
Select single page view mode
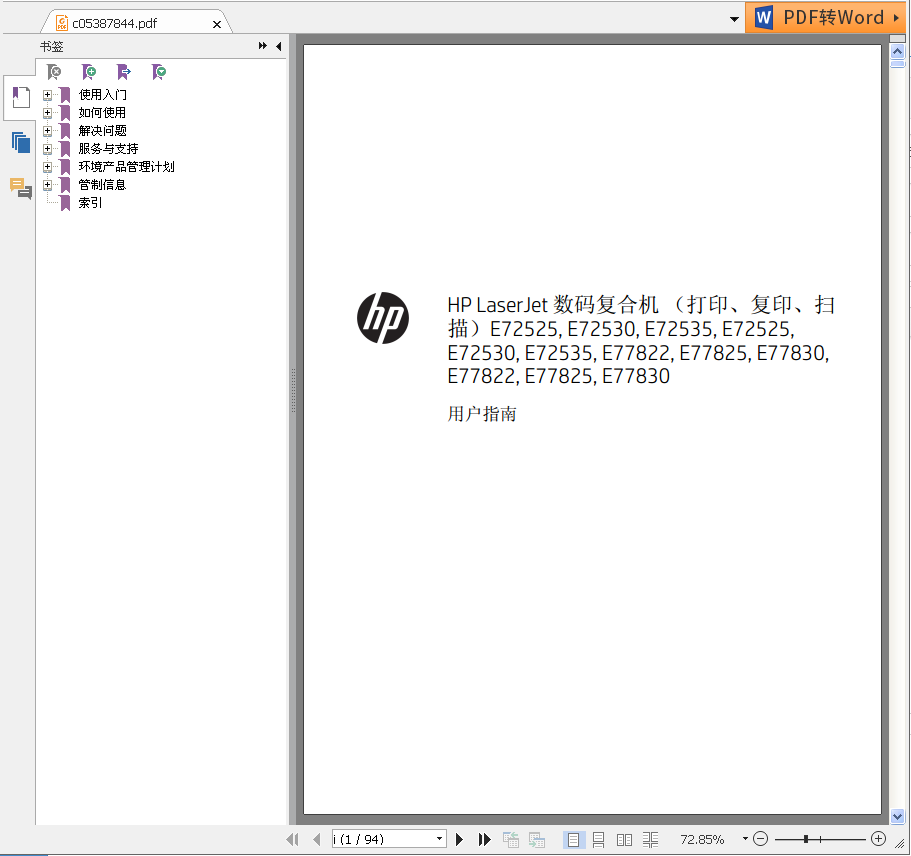(x=573, y=839)
